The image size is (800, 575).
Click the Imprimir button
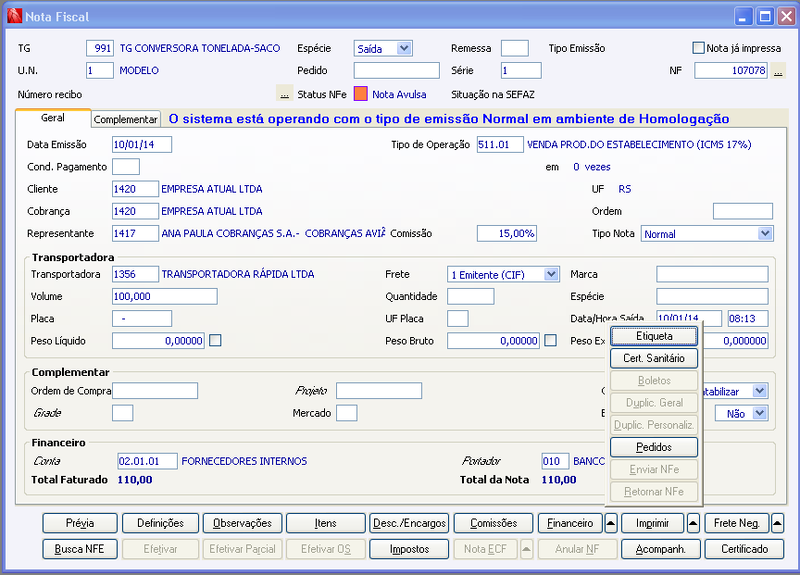[653, 523]
